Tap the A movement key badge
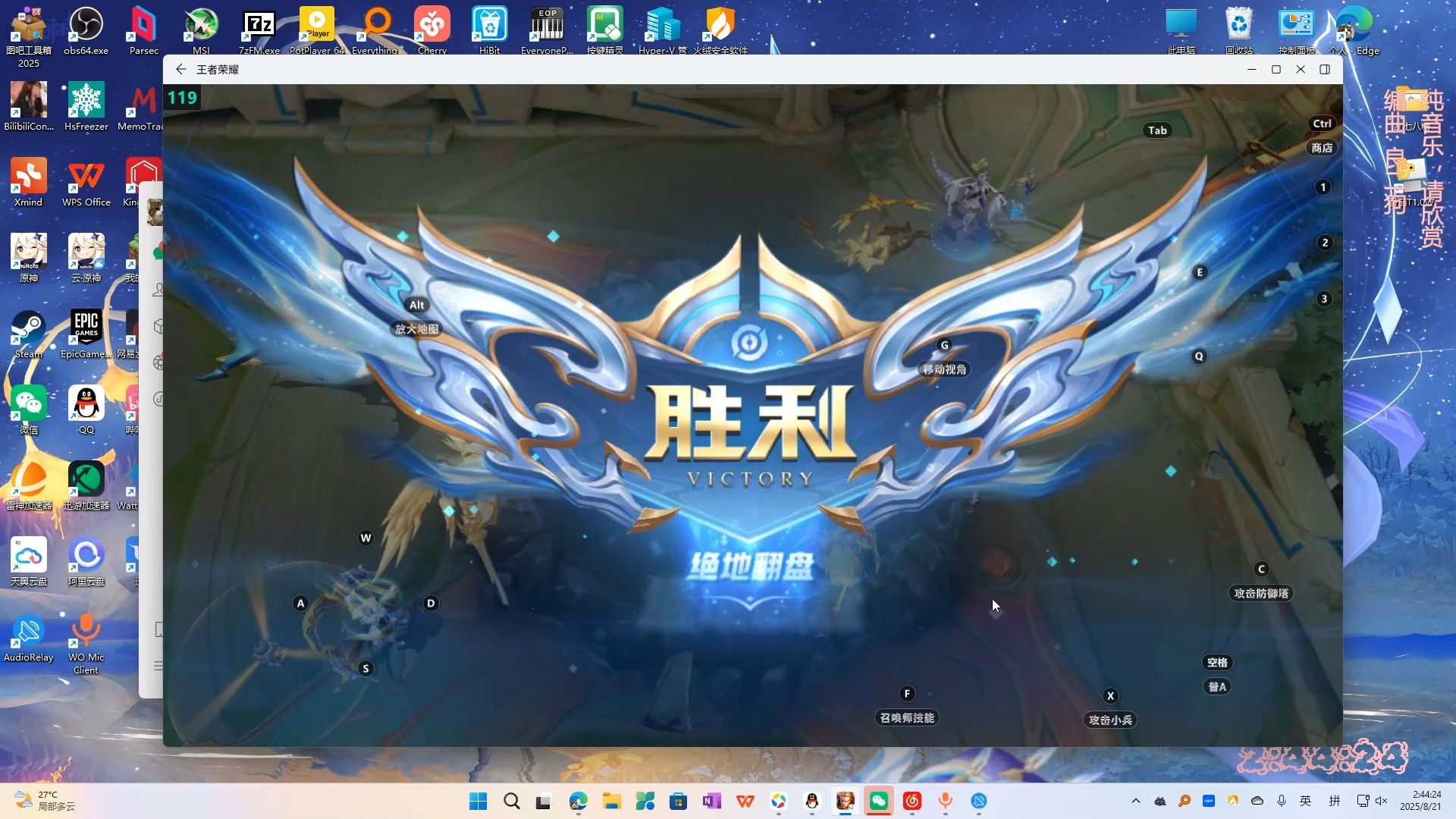 [300, 604]
